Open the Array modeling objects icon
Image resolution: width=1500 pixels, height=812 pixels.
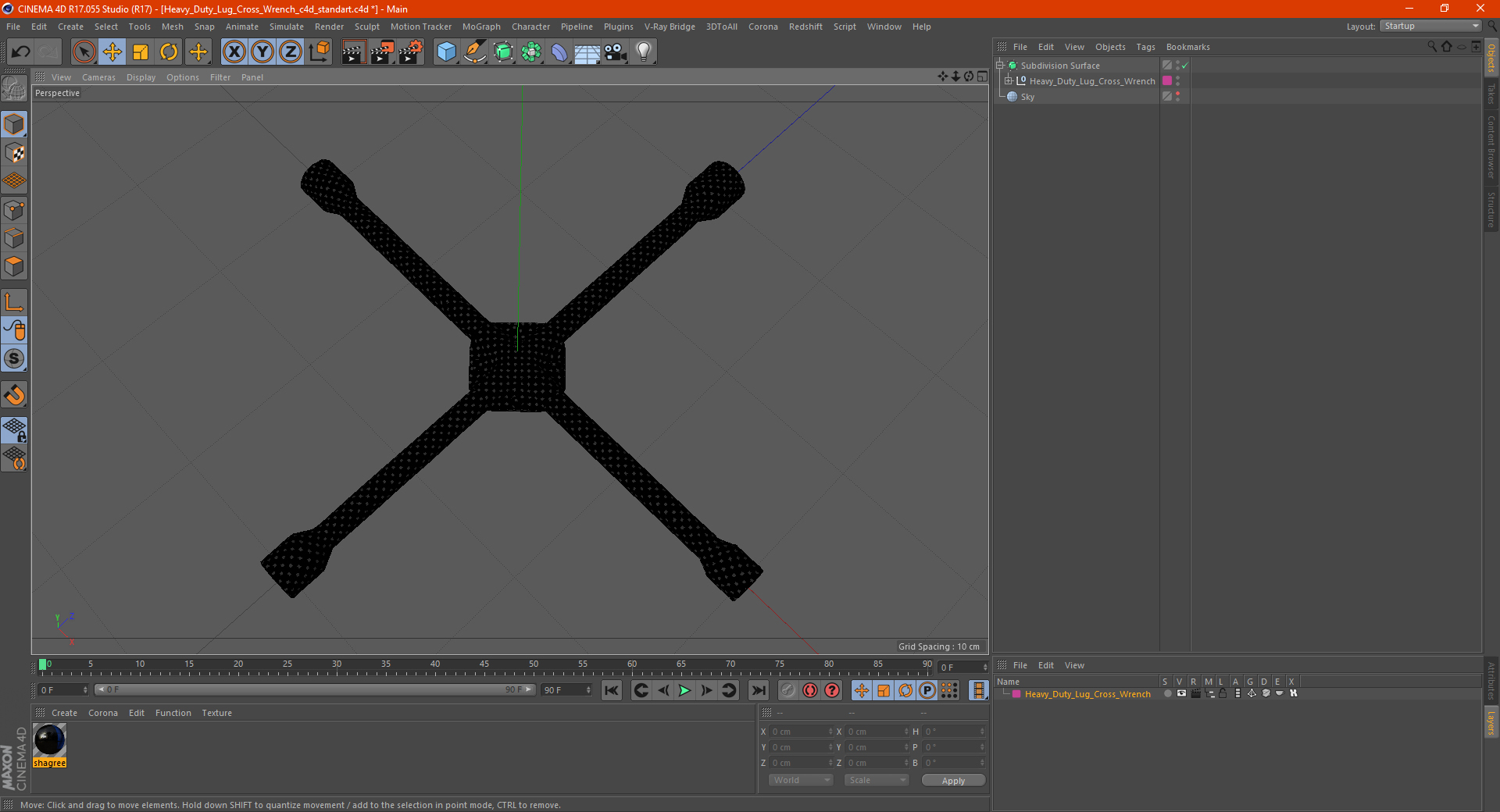click(531, 52)
